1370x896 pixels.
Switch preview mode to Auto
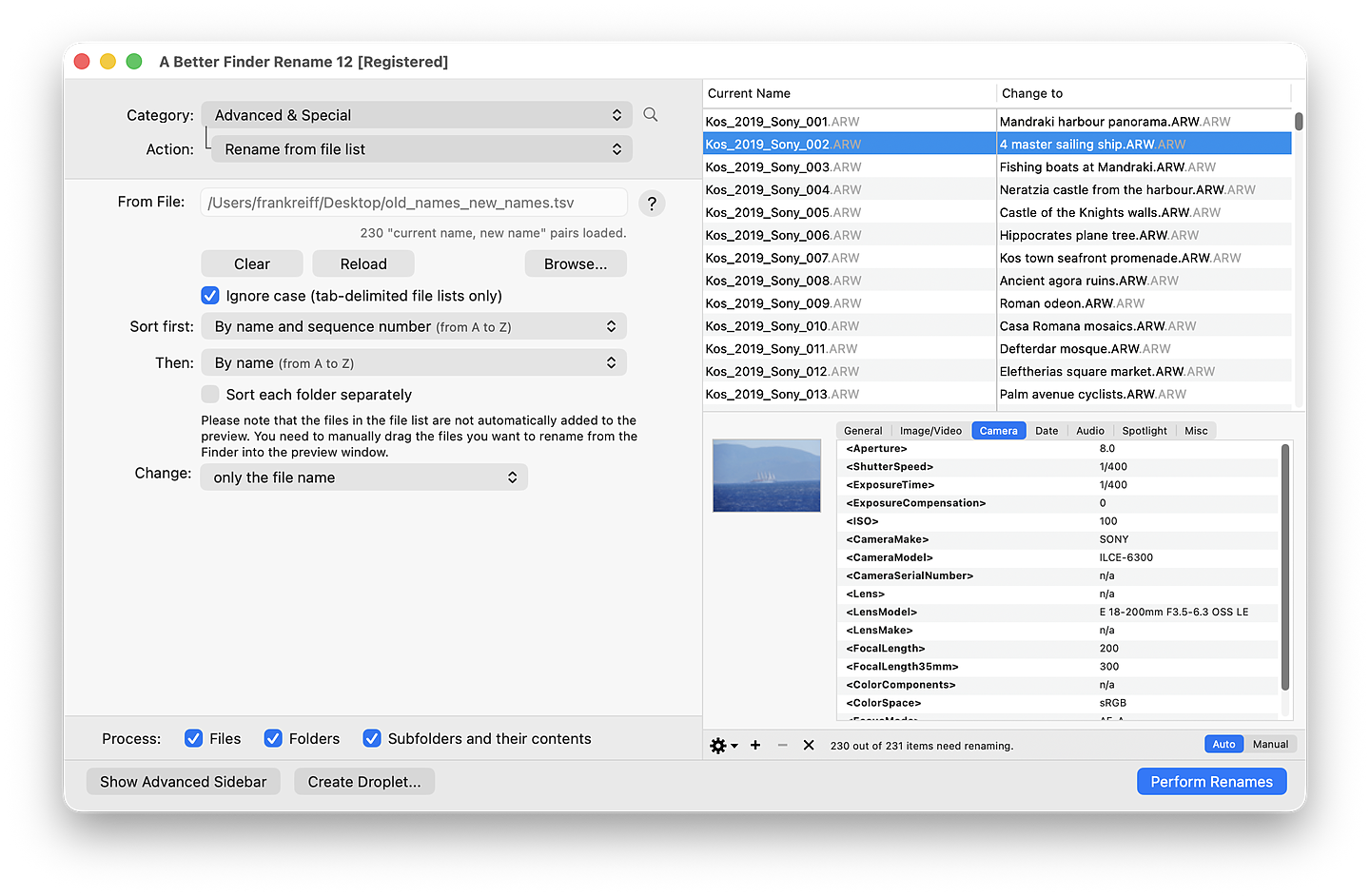click(1223, 745)
